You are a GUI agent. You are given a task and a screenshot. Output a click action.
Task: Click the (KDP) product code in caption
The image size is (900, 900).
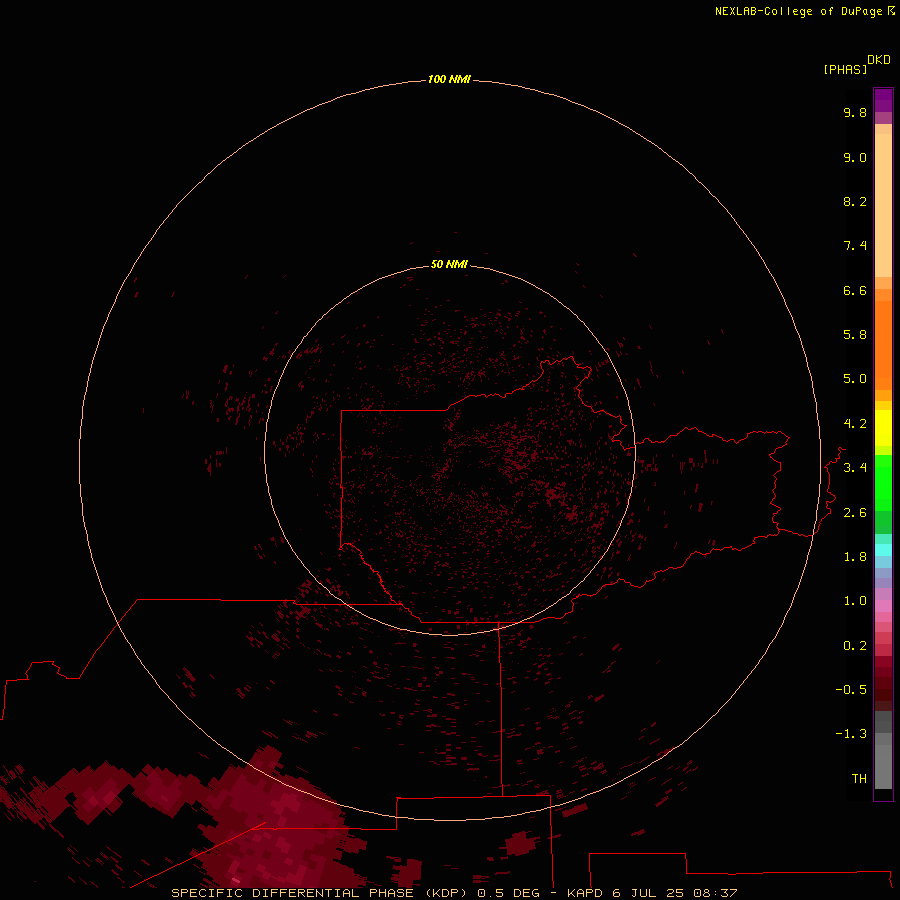click(x=448, y=893)
